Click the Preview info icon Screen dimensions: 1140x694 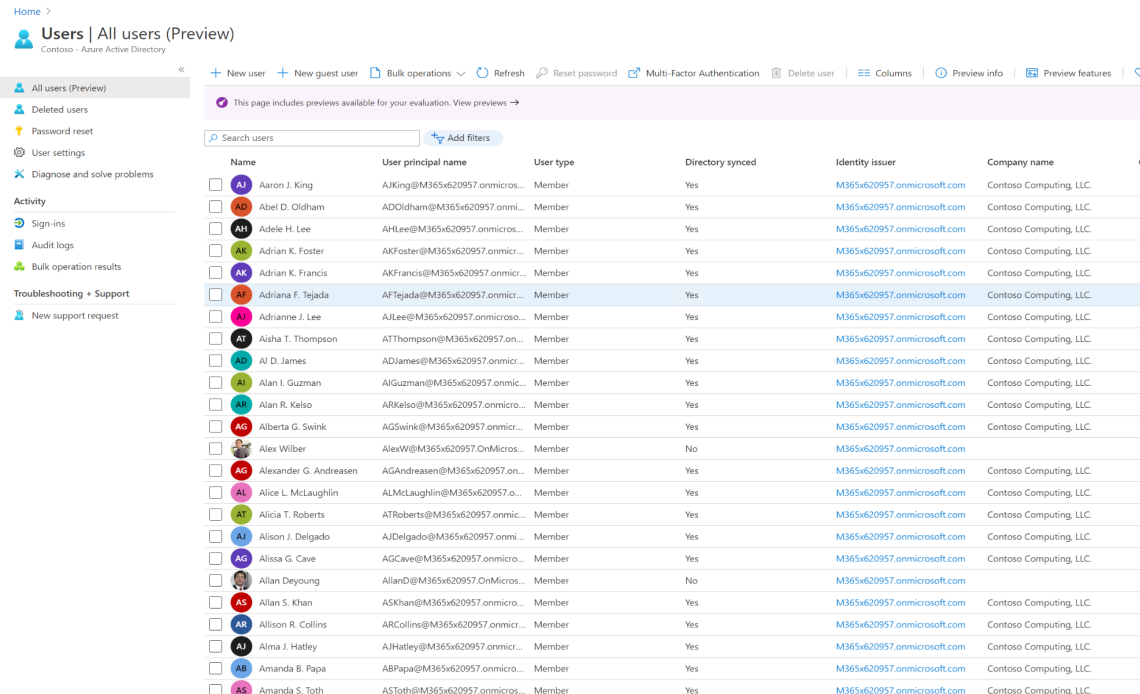941,73
